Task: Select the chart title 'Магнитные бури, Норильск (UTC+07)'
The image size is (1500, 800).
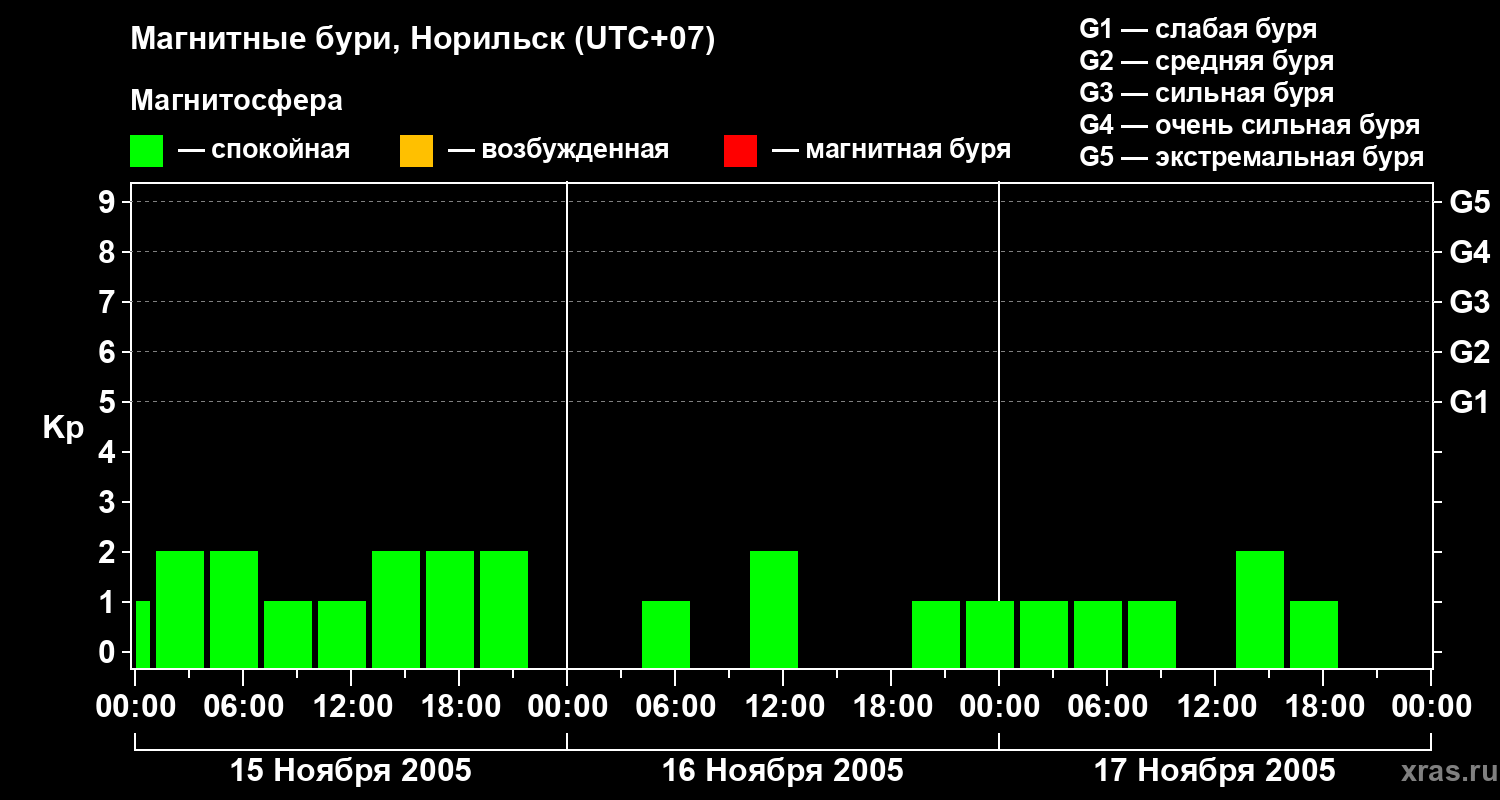Action: [423, 40]
